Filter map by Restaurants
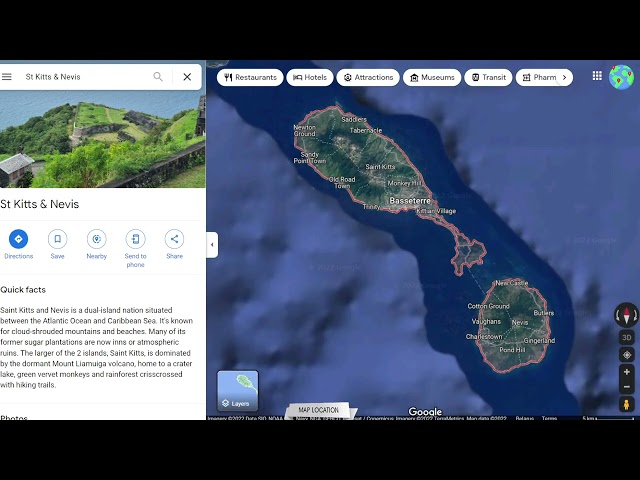The height and width of the screenshot is (480, 640). (250, 78)
